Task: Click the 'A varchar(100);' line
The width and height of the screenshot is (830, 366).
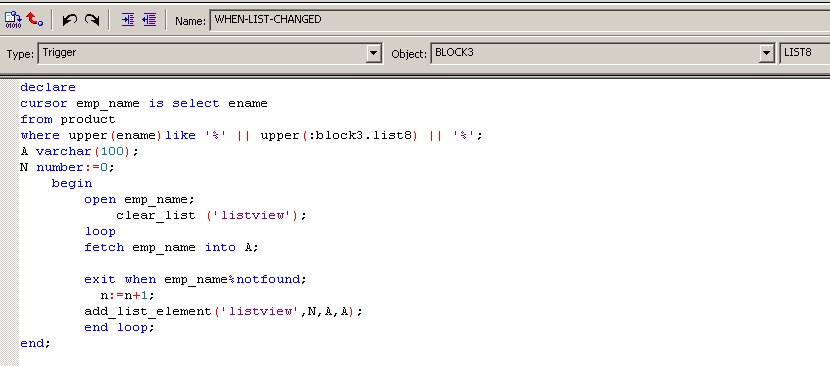Action: pyautogui.click(x=79, y=151)
